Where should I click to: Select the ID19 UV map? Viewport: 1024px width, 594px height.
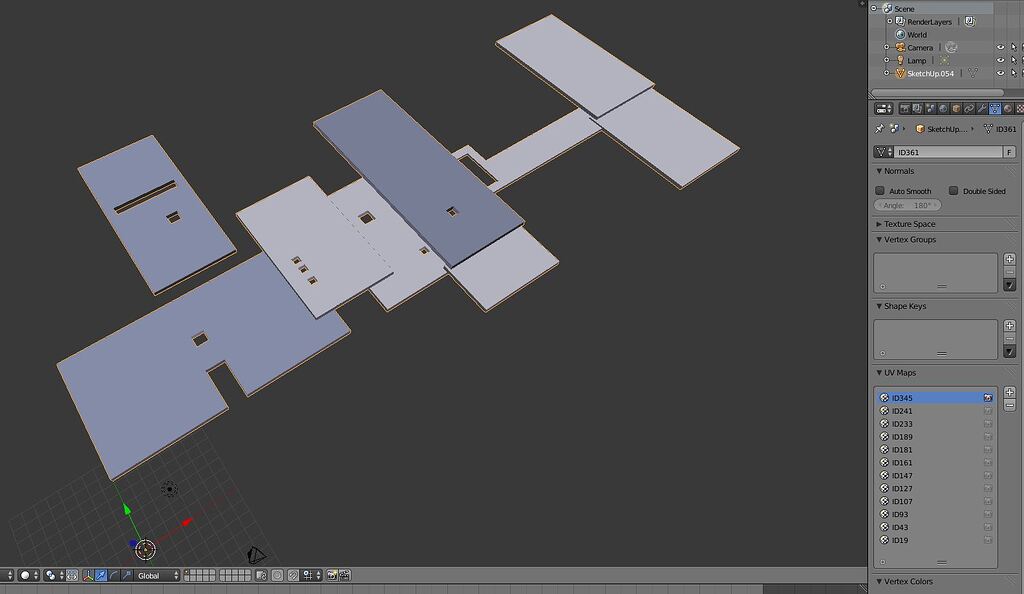tap(935, 540)
